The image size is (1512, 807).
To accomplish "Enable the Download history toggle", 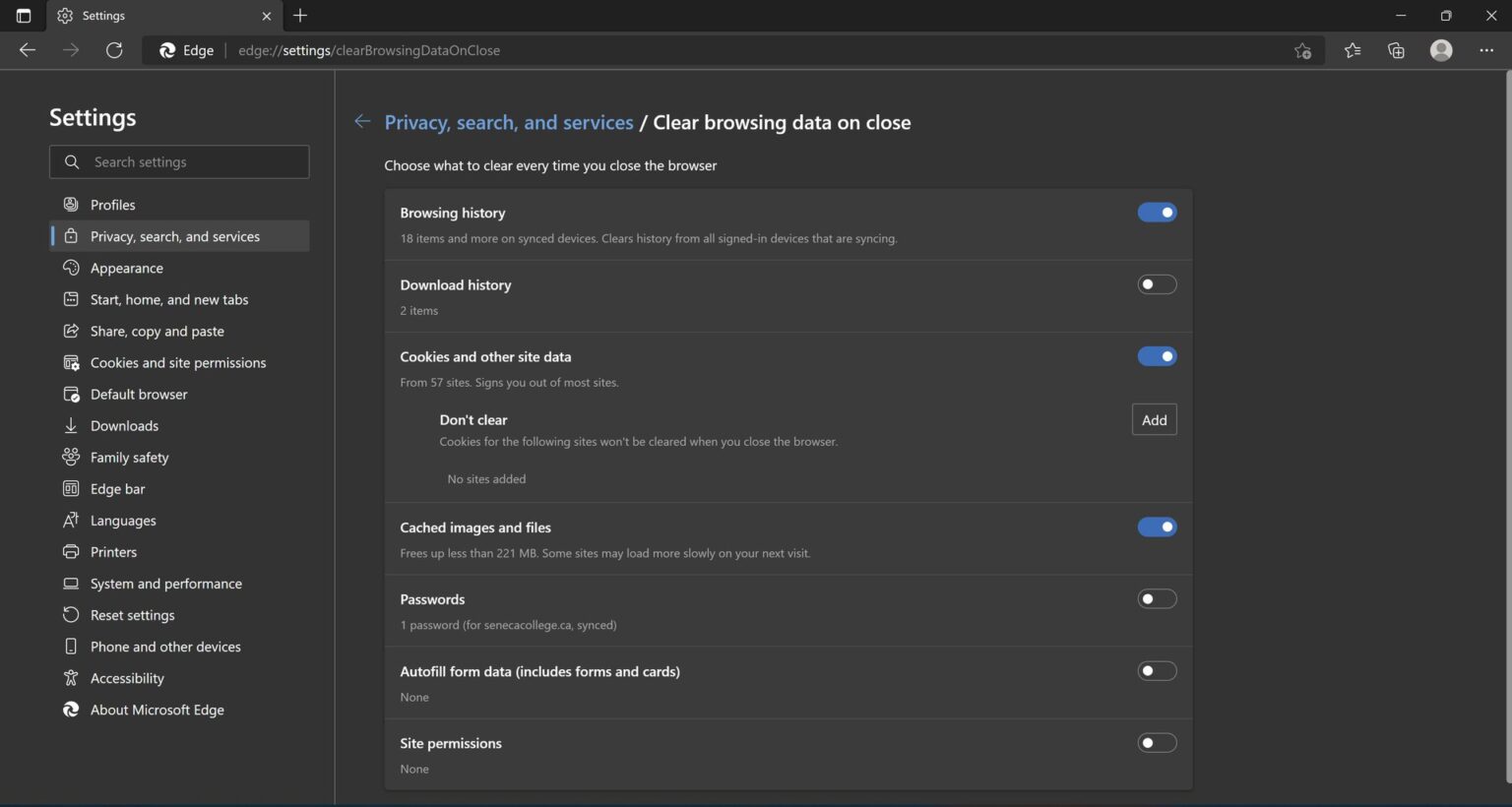I will point(1157,284).
